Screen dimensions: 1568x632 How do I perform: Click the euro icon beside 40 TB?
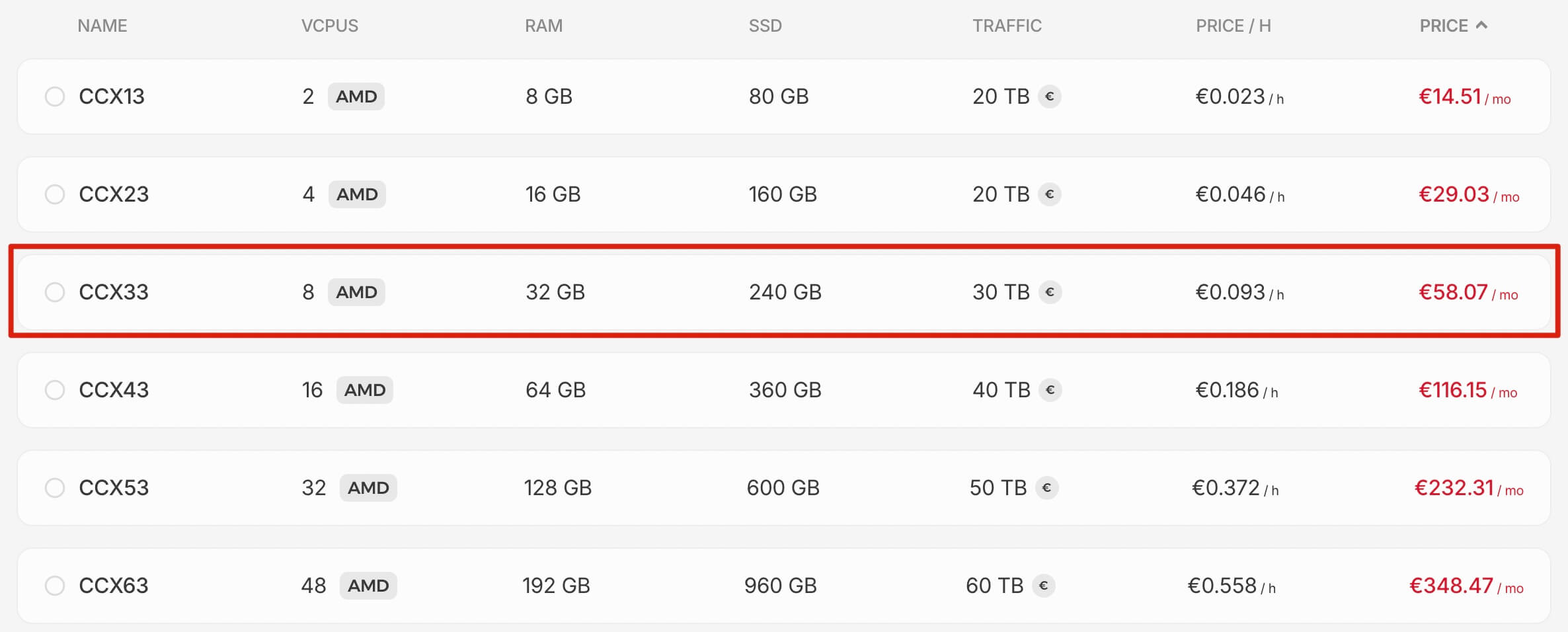tap(1050, 390)
